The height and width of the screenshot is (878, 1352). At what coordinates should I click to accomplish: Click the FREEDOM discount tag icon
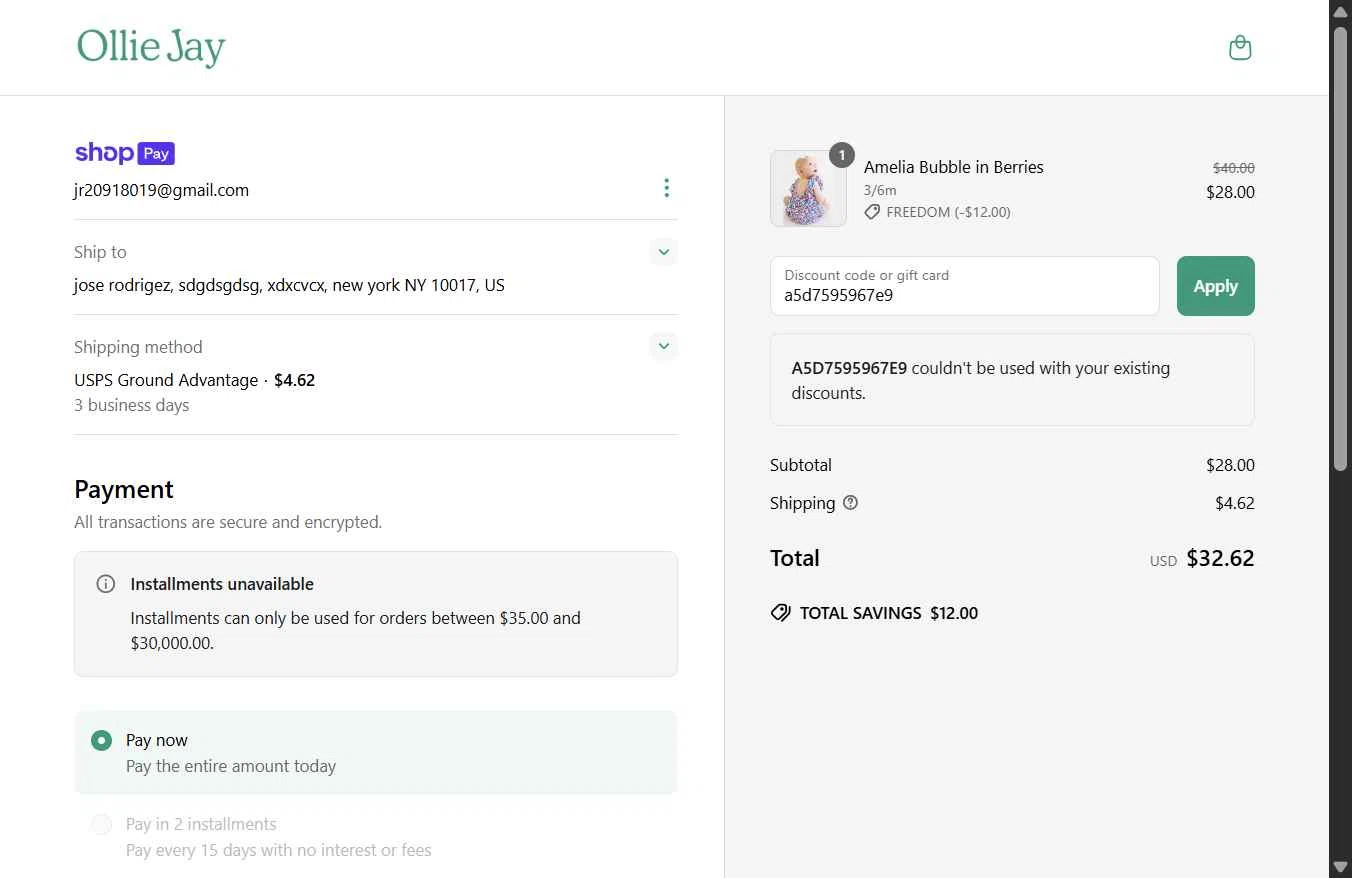pyautogui.click(x=872, y=212)
